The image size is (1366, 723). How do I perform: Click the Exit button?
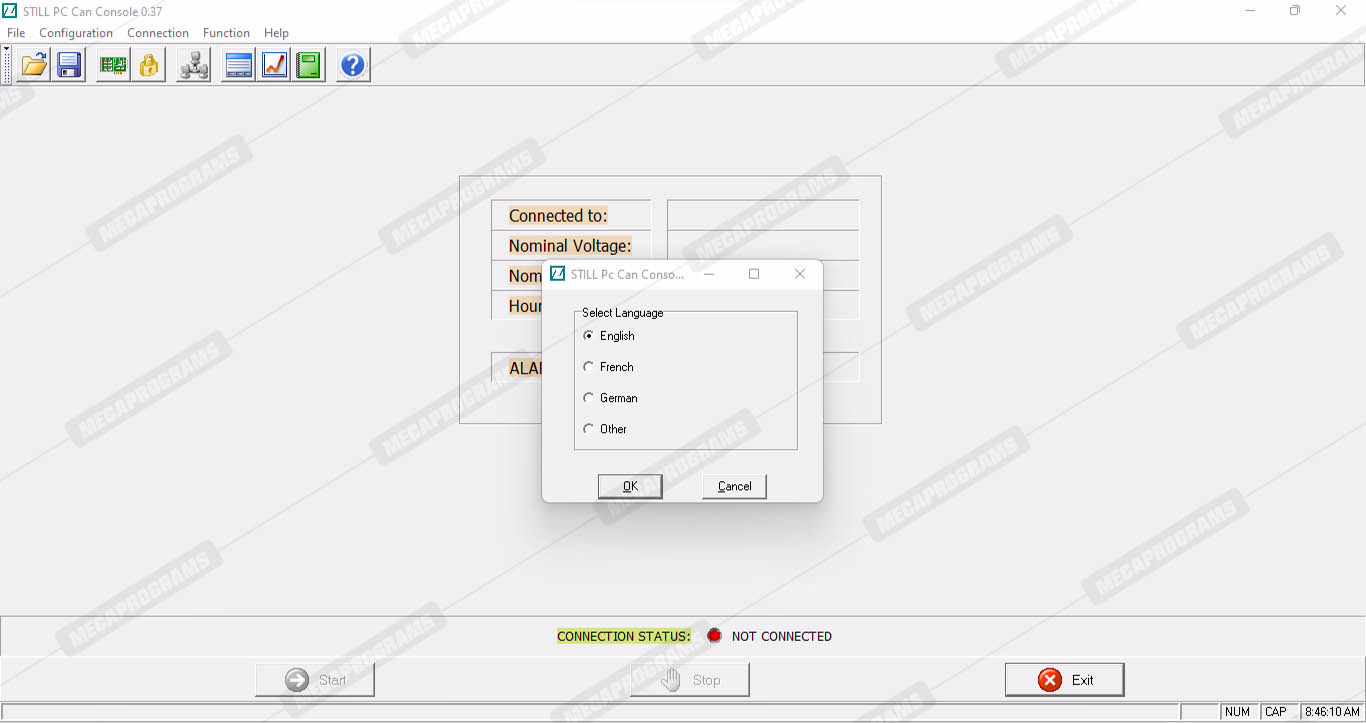[1064, 680]
